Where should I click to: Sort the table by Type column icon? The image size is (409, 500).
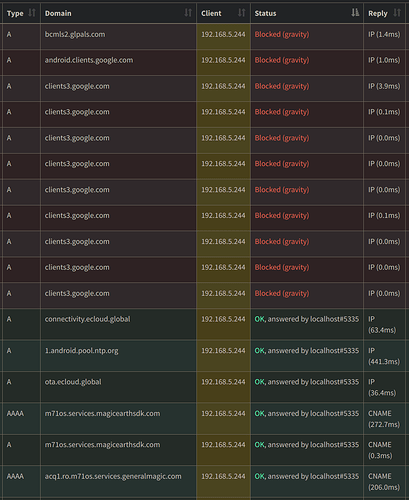coord(32,13)
